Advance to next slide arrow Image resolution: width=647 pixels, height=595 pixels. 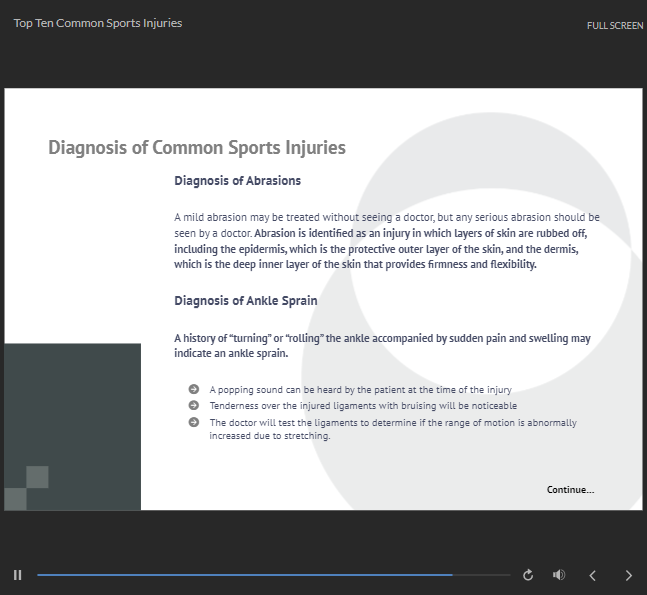tap(628, 575)
